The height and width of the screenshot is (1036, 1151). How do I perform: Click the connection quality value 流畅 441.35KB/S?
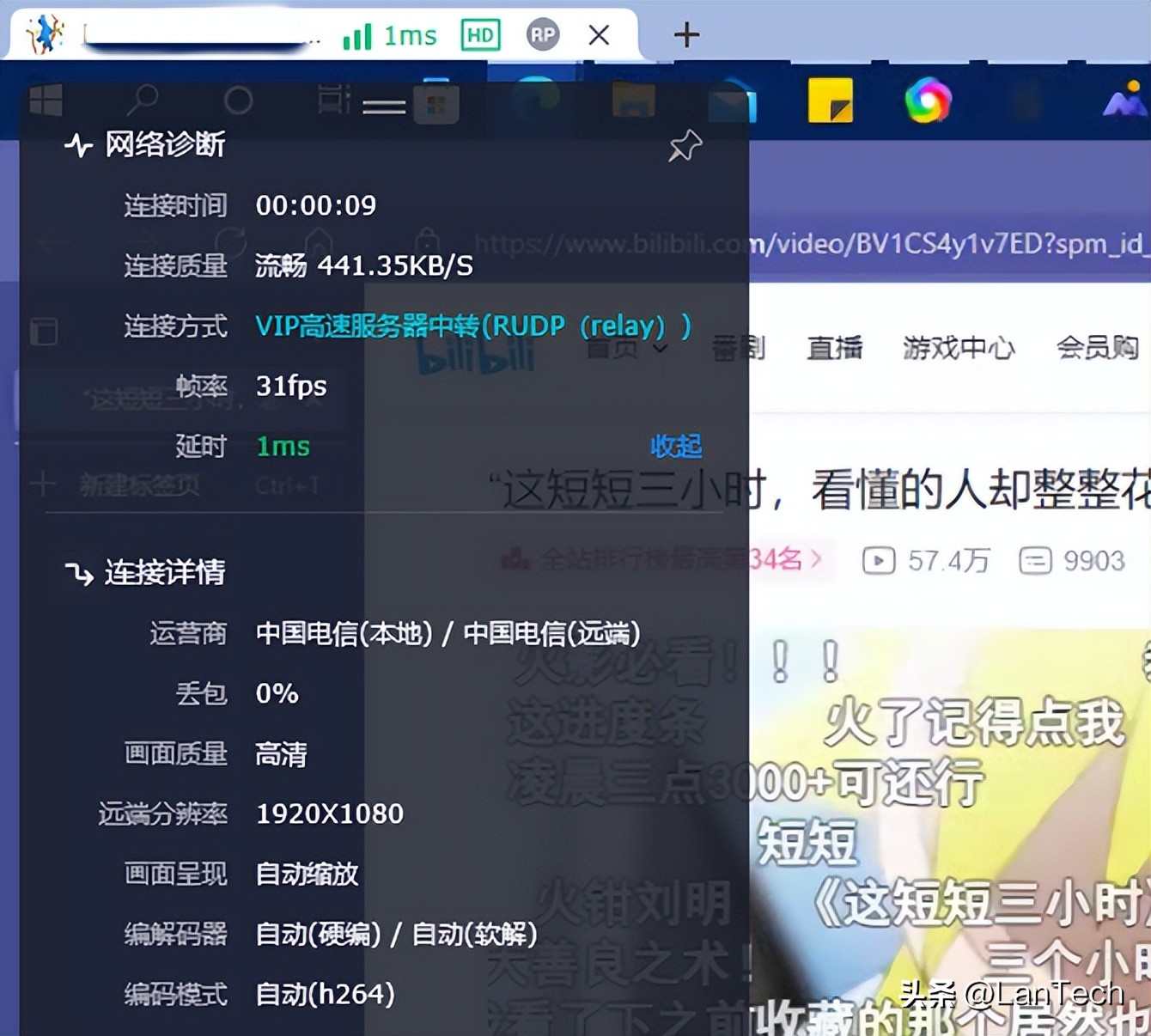coord(364,265)
